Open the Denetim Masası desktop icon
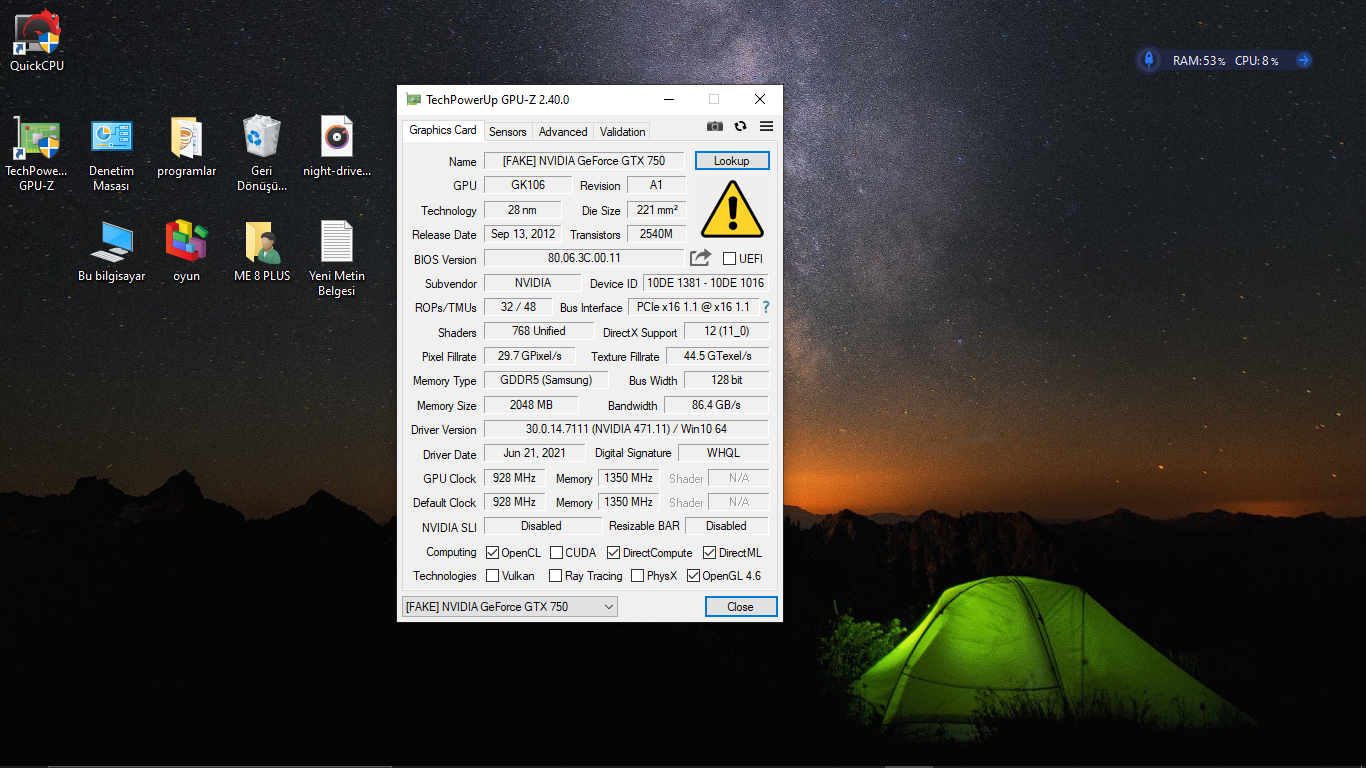This screenshot has height=768, width=1366. [x=111, y=153]
